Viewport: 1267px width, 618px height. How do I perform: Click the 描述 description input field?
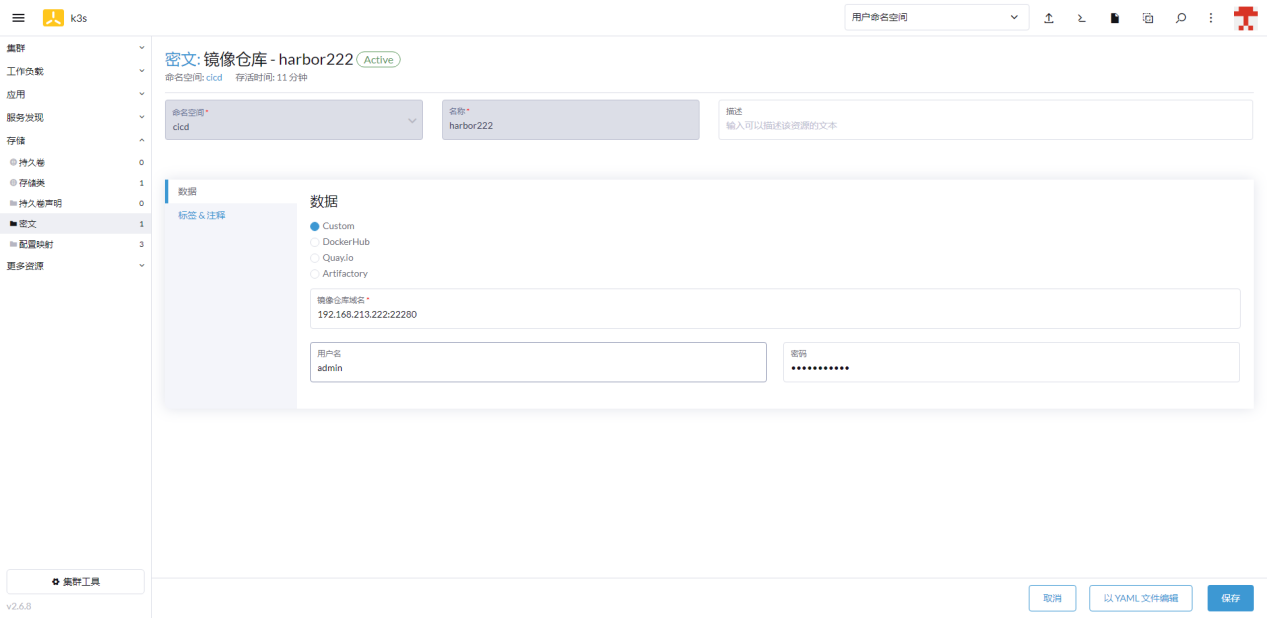(x=984, y=125)
